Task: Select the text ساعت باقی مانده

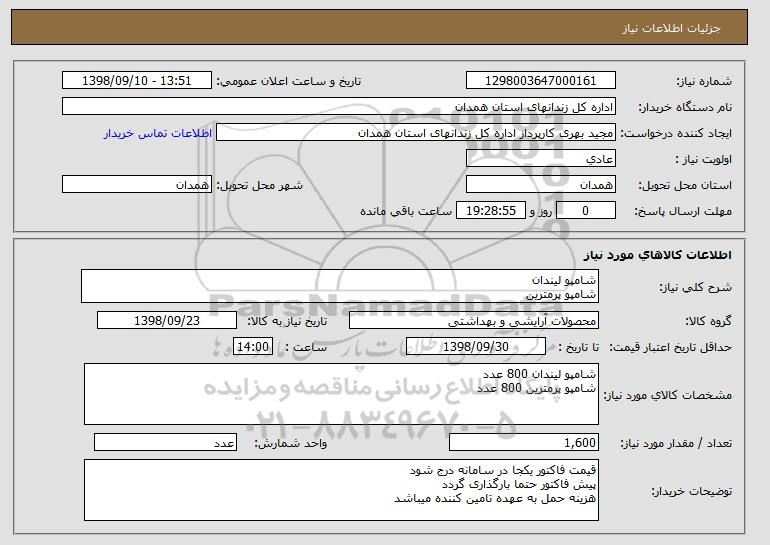Action: coord(406,211)
